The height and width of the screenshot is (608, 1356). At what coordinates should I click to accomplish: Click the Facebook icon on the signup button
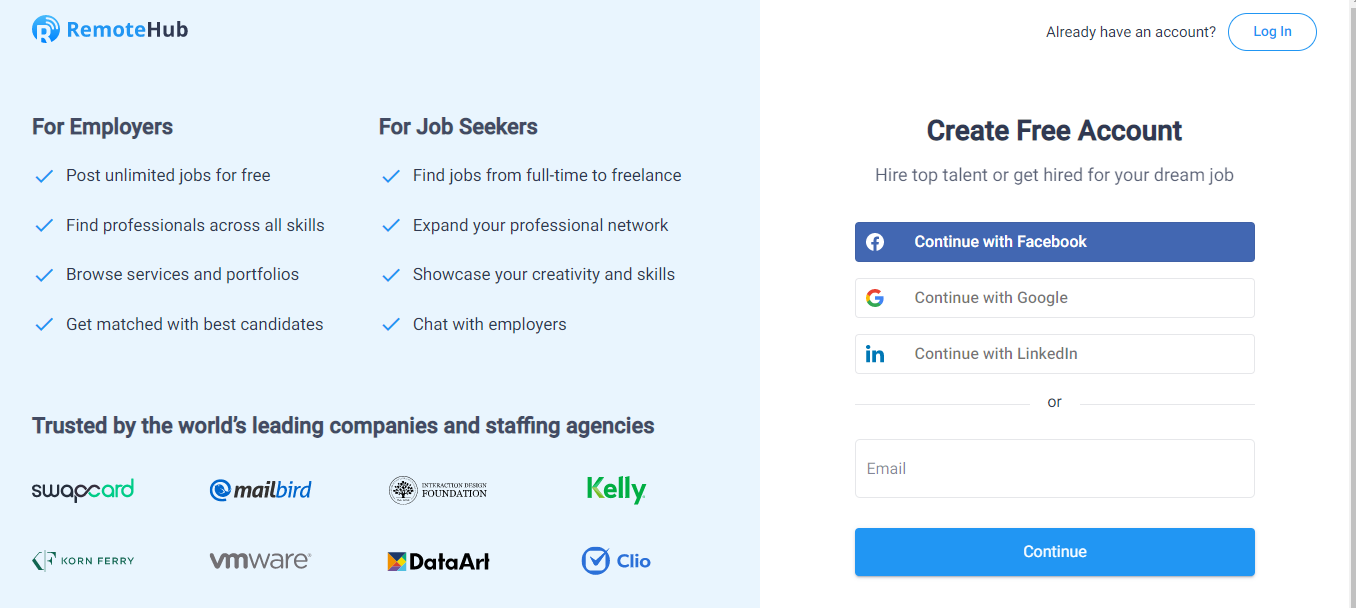[875, 242]
